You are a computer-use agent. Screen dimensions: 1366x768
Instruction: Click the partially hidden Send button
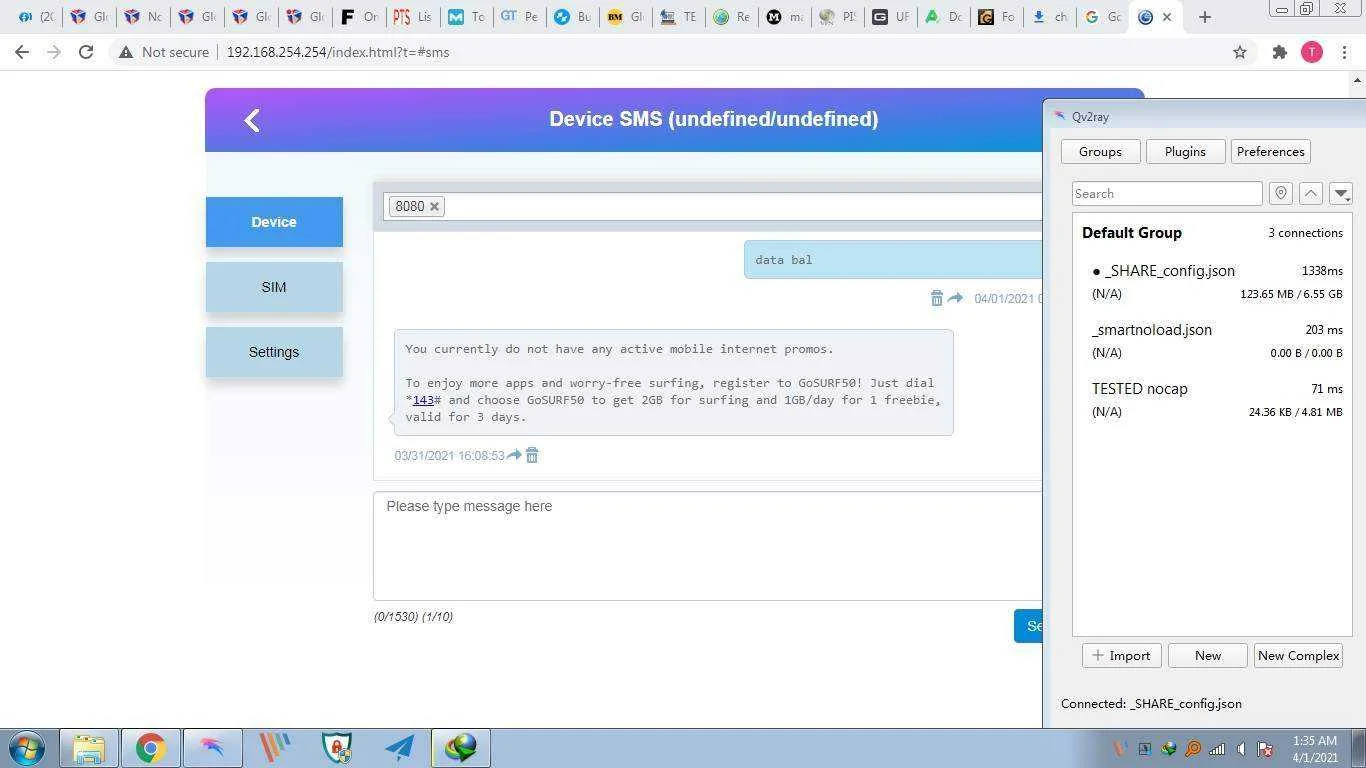coord(1028,626)
